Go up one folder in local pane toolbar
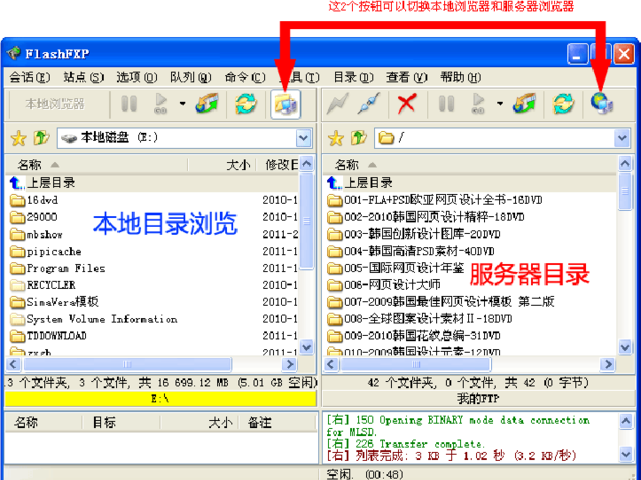The height and width of the screenshot is (480, 641). 41,138
